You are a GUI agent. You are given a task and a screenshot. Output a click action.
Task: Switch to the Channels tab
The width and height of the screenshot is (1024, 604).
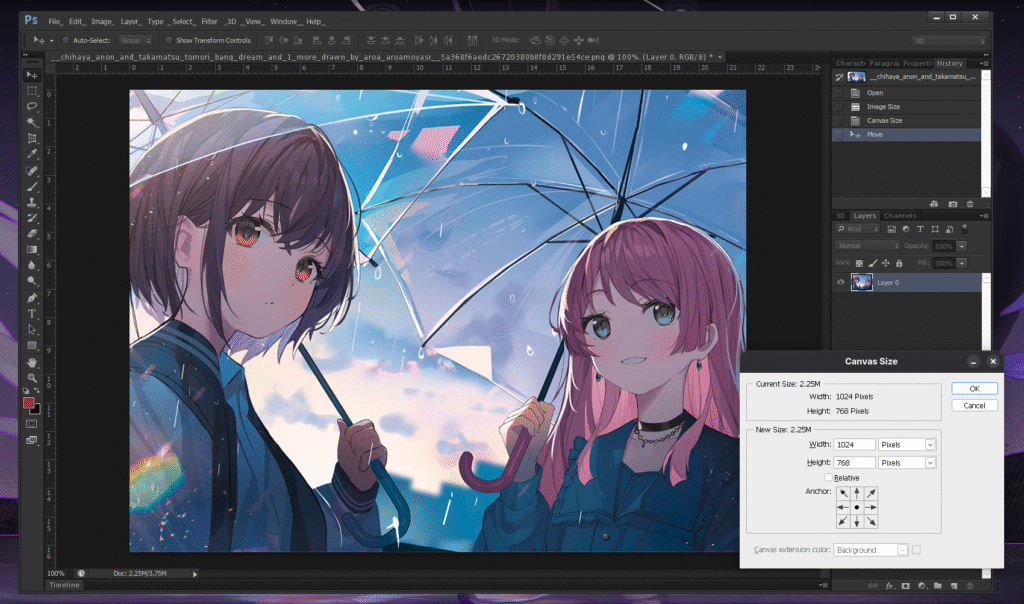[900, 215]
